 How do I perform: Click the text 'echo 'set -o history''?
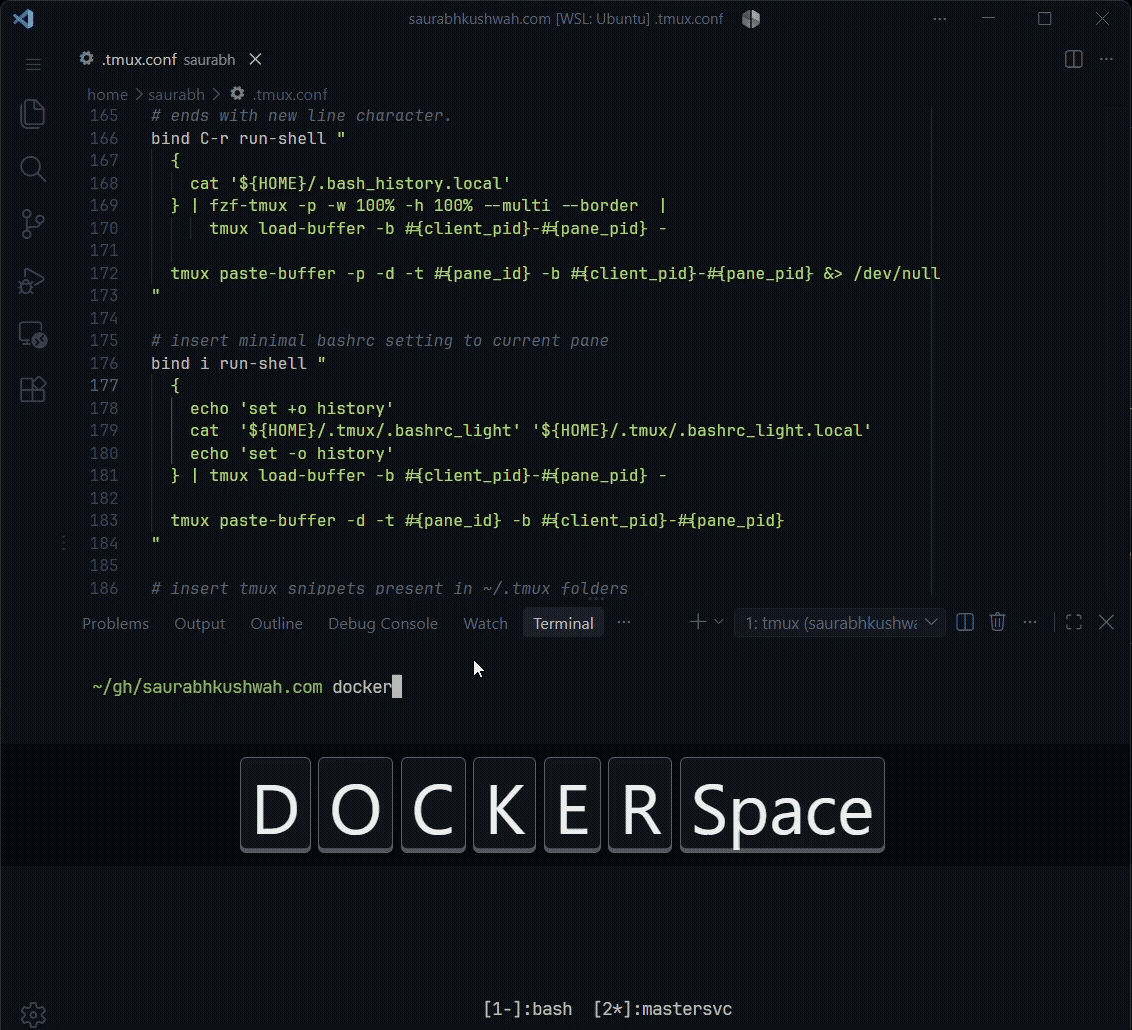[292, 453]
